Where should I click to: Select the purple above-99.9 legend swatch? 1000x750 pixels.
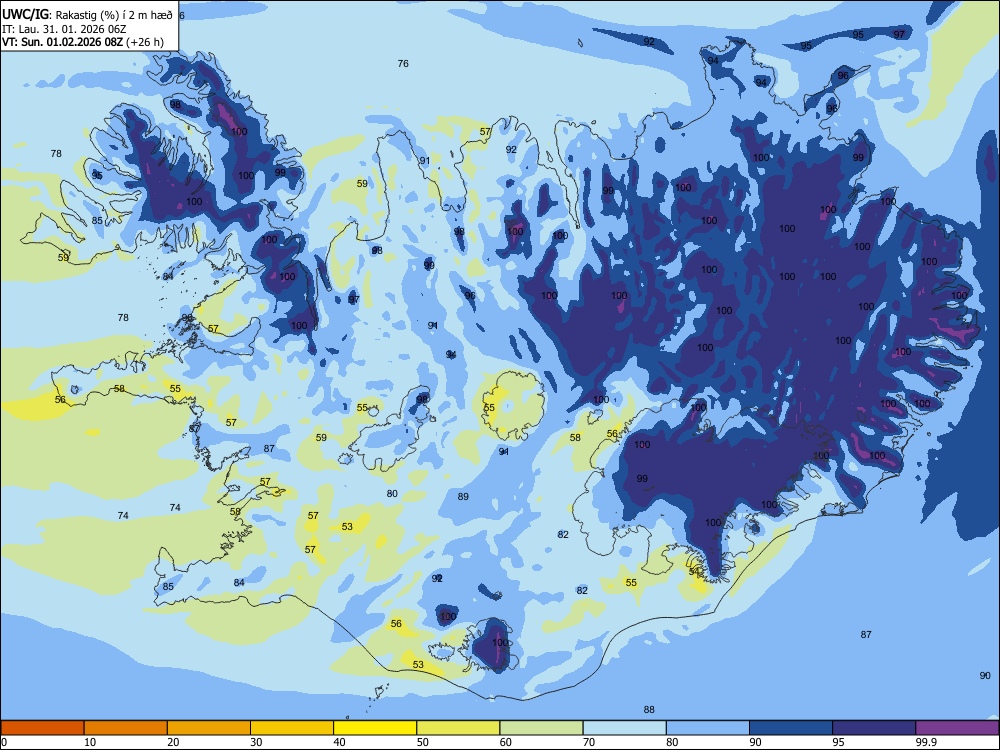(957, 728)
